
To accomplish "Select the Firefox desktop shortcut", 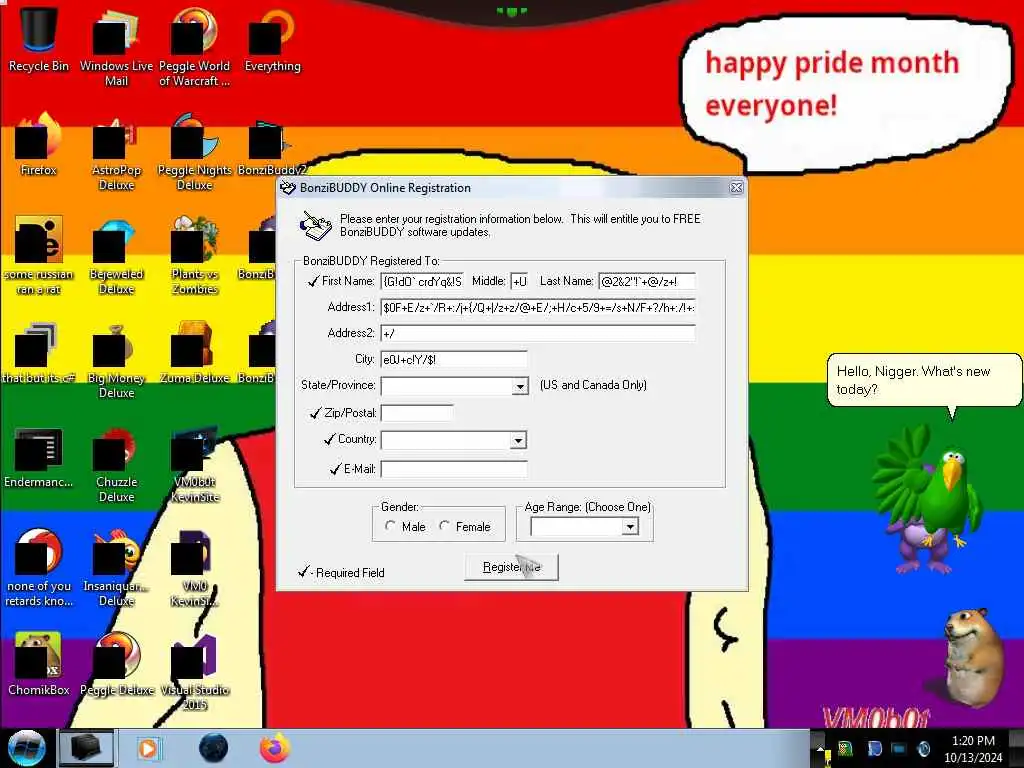I will coord(39,144).
